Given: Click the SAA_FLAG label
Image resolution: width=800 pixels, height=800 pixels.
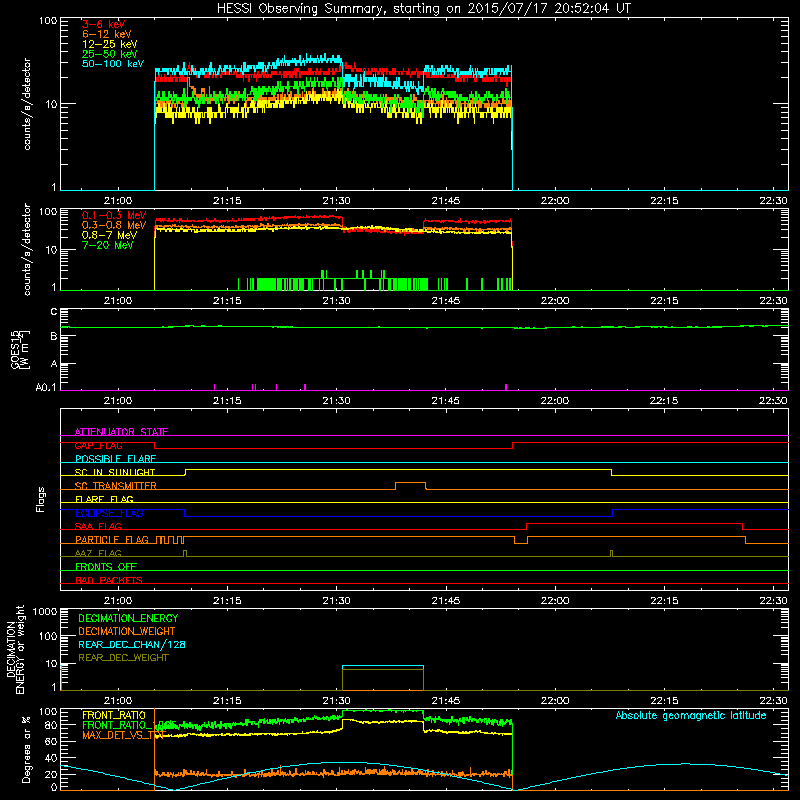Looking at the screenshot, I should pyautogui.click(x=98, y=526).
